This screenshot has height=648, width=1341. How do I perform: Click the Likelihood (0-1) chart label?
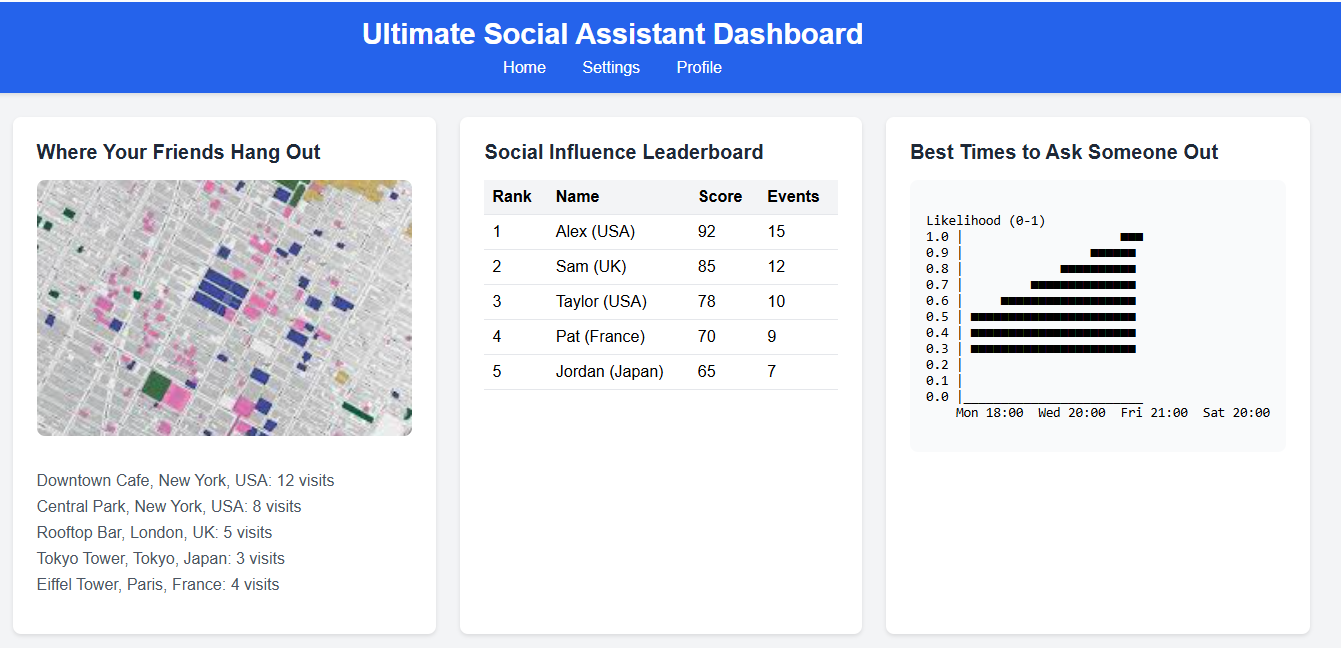(x=985, y=220)
